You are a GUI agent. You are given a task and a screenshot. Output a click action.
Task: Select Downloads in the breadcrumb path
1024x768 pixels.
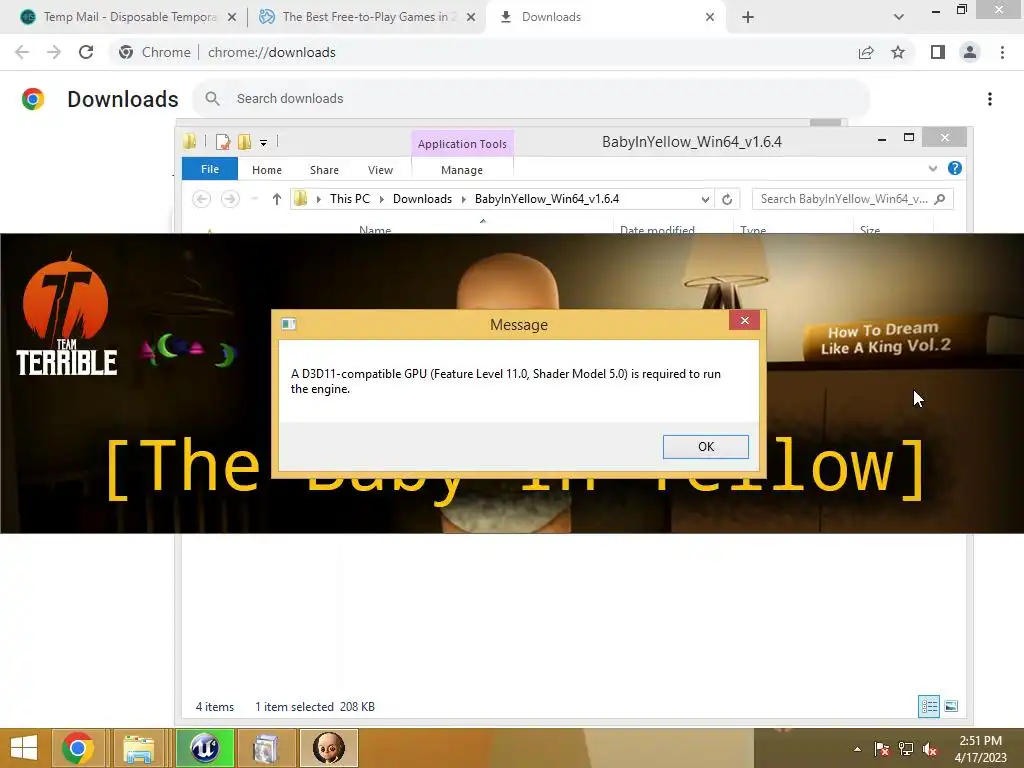(x=422, y=199)
